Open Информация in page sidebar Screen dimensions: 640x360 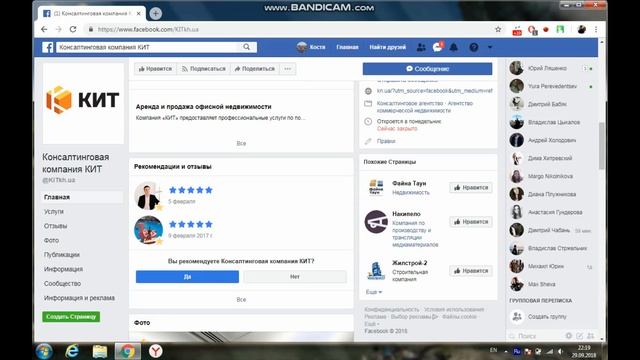click(x=63, y=269)
